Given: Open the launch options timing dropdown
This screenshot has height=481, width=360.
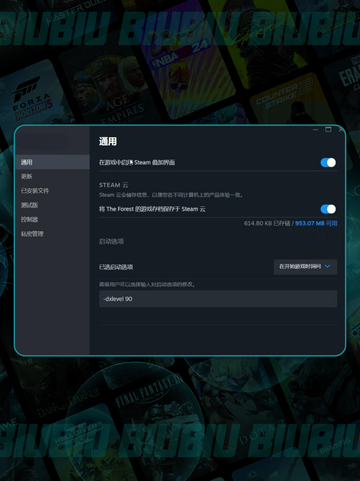Looking at the screenshot, I should [305, 267].
